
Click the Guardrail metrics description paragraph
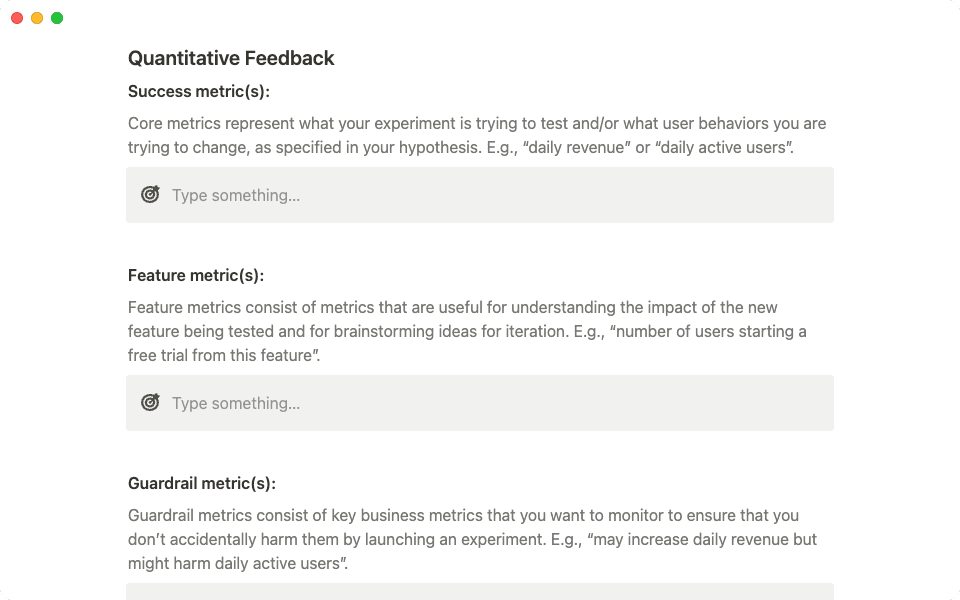click(x=470, y=539)
